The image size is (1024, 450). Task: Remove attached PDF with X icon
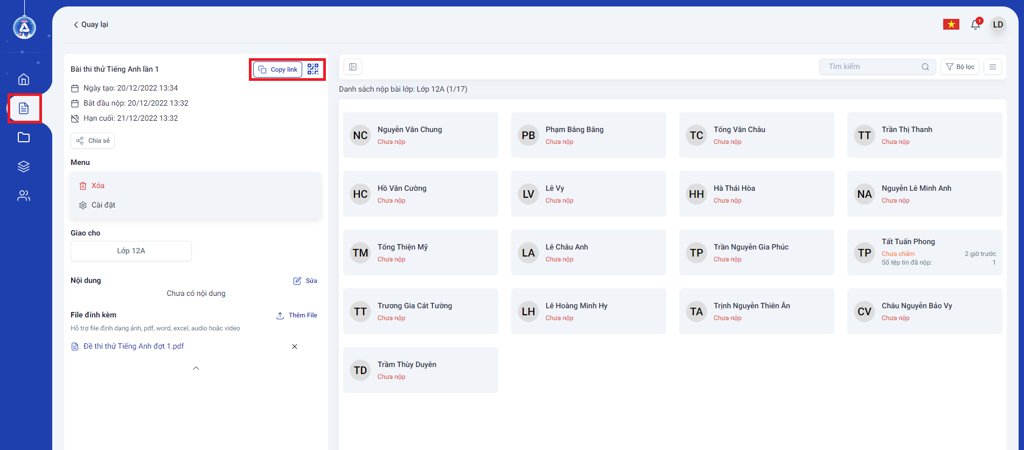[294, 347]
